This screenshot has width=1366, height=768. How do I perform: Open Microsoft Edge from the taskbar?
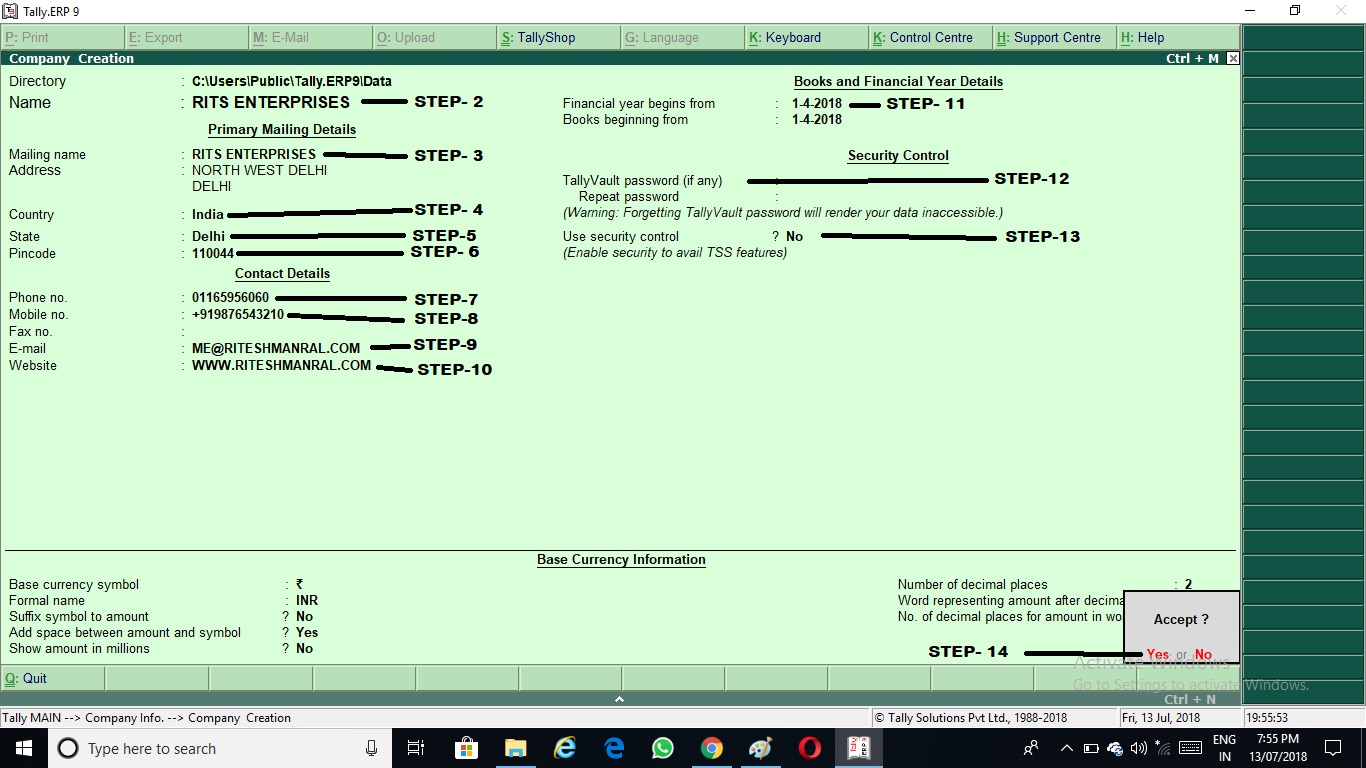click(614, 748)
